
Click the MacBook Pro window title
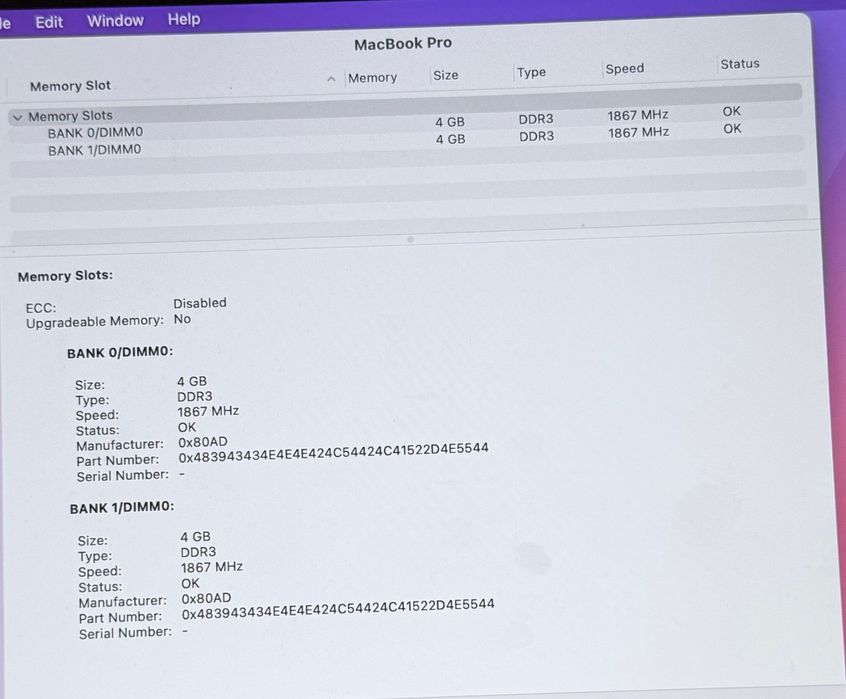click(x=403, y=44)
